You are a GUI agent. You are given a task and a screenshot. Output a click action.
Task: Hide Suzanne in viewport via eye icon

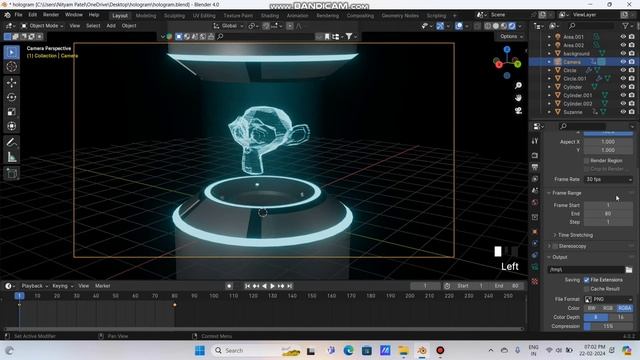click(x=623, y=112)
